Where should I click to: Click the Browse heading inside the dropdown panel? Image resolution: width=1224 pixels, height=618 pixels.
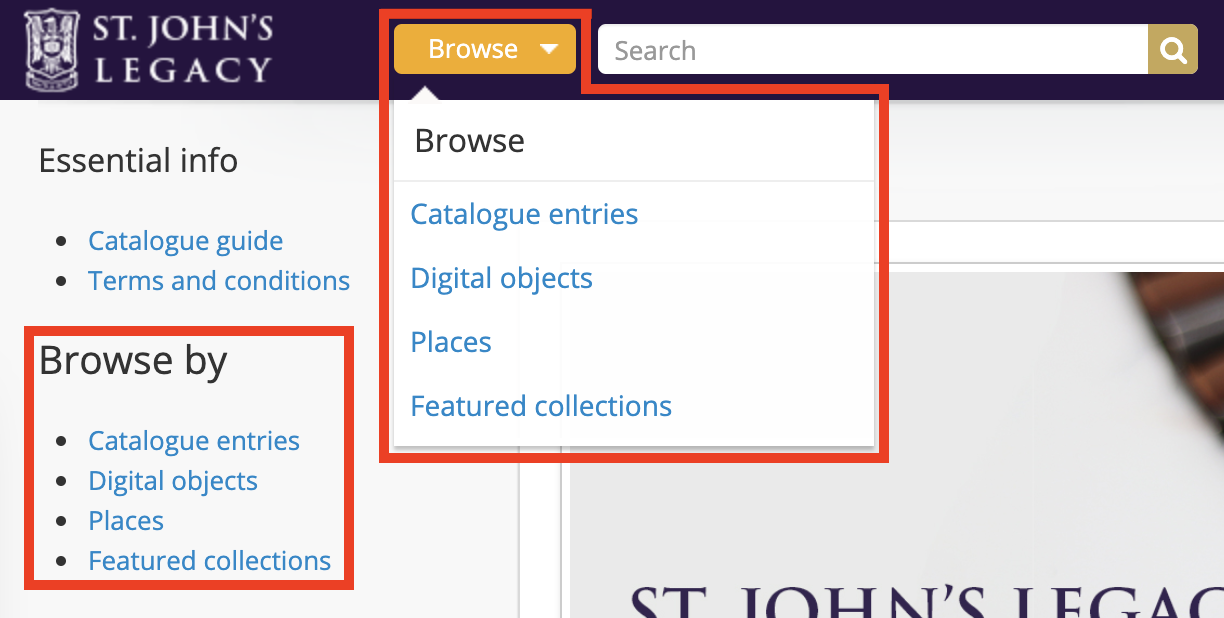468,140
